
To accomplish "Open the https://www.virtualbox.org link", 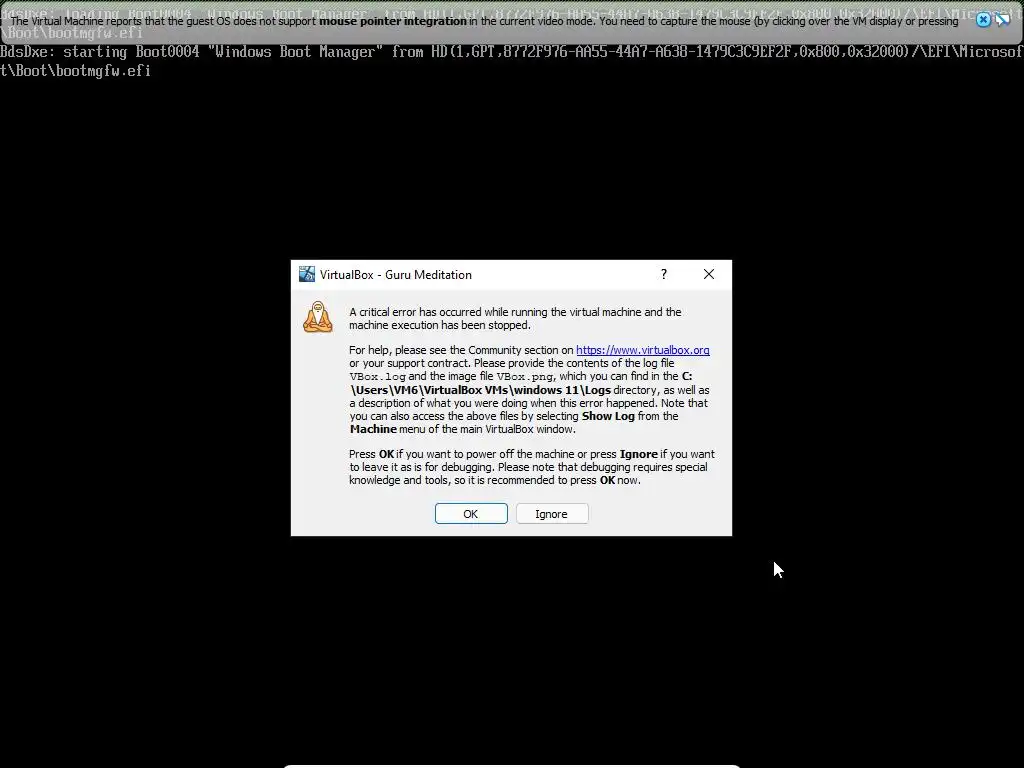I will tap(643, 350).
